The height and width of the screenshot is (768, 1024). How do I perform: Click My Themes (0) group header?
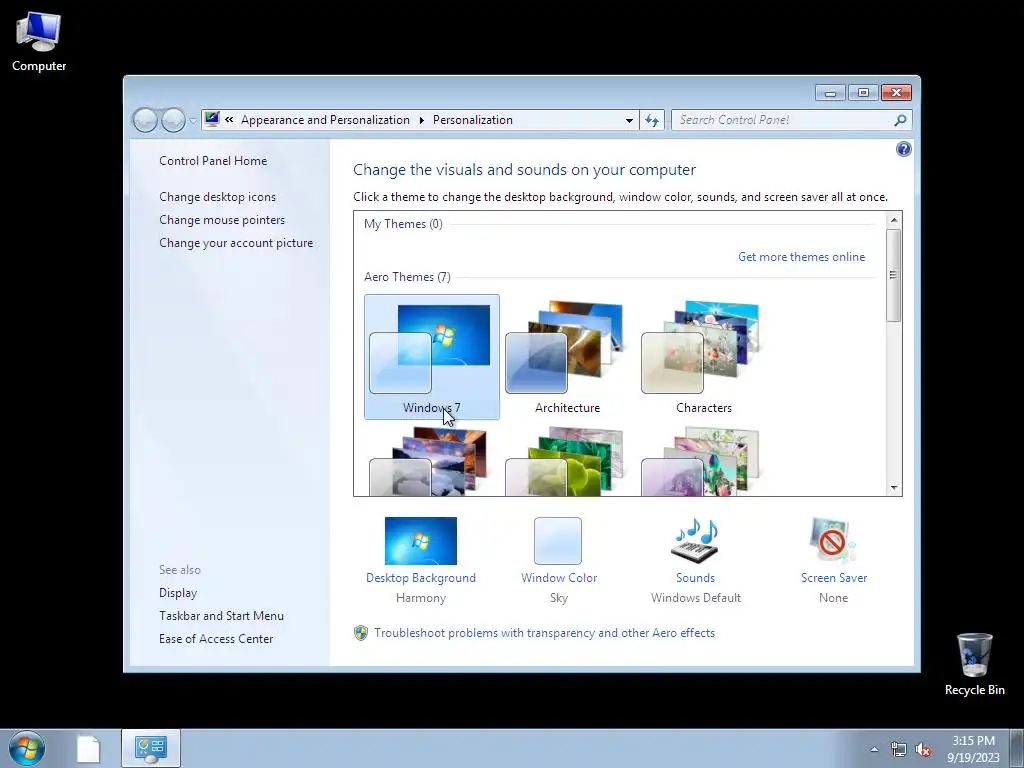click(404, 224)
